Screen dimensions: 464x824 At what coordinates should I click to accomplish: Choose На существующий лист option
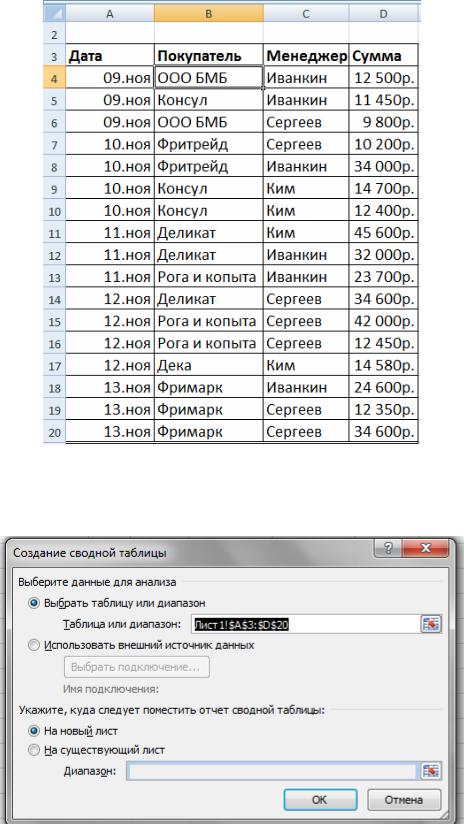tap(35, 750)
